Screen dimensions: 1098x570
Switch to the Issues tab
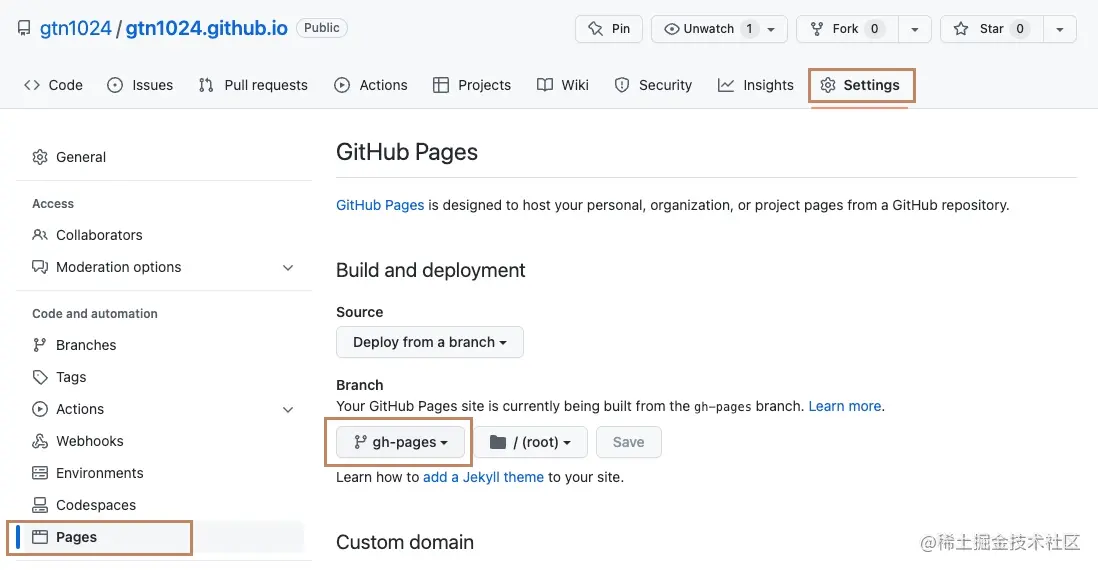pyautogui.click(x=140, y=85)
